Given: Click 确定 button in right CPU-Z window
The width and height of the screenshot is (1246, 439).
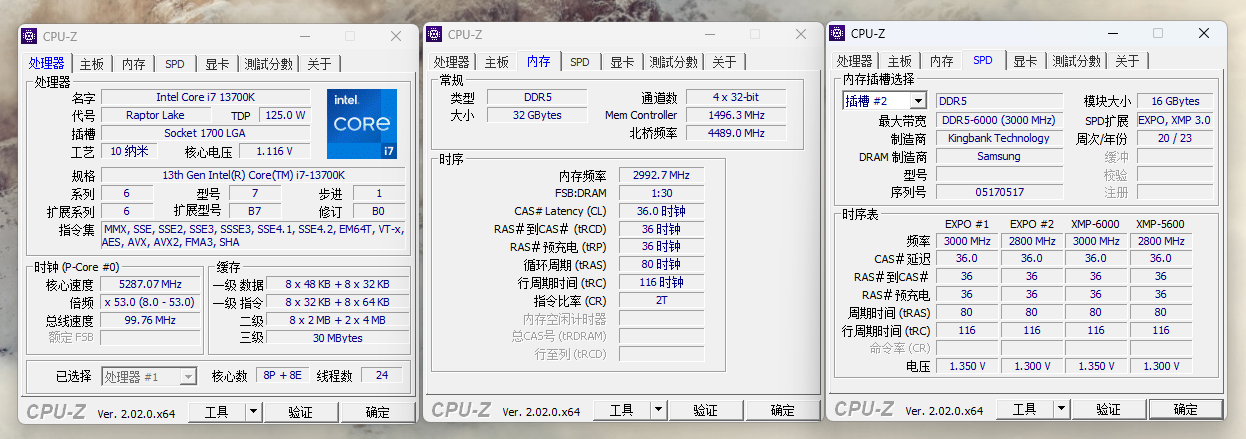Looking at the screenshot, I should [1186, 409].
